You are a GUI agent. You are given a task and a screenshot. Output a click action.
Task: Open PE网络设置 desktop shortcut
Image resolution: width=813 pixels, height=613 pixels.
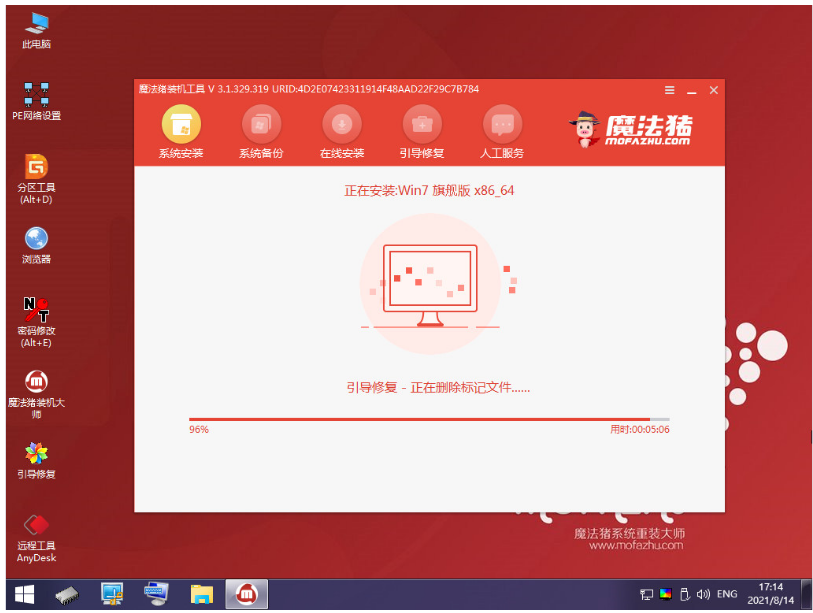click(36, 101)
